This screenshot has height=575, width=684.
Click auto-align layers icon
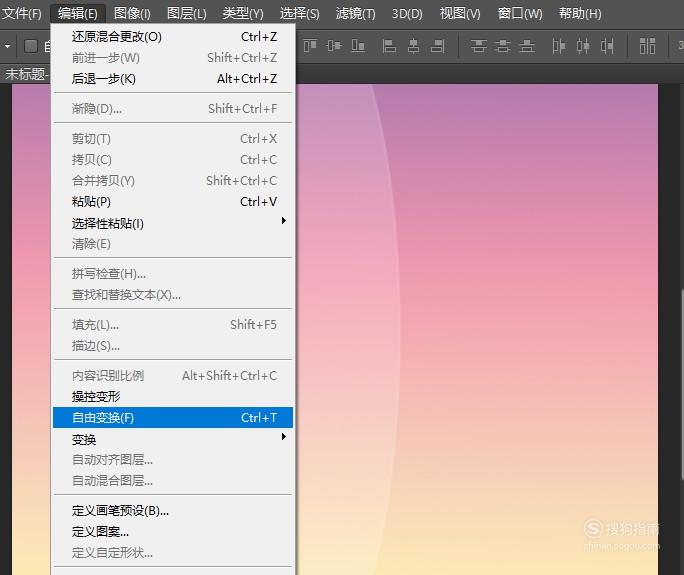coord(647,45)
